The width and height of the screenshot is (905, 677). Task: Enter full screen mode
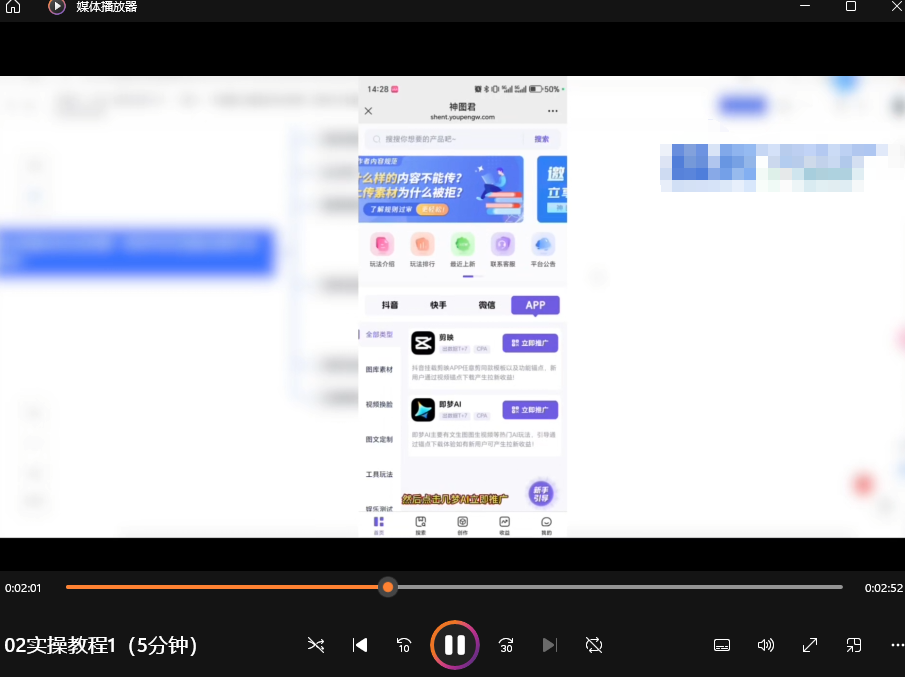(x=810, y=645)
